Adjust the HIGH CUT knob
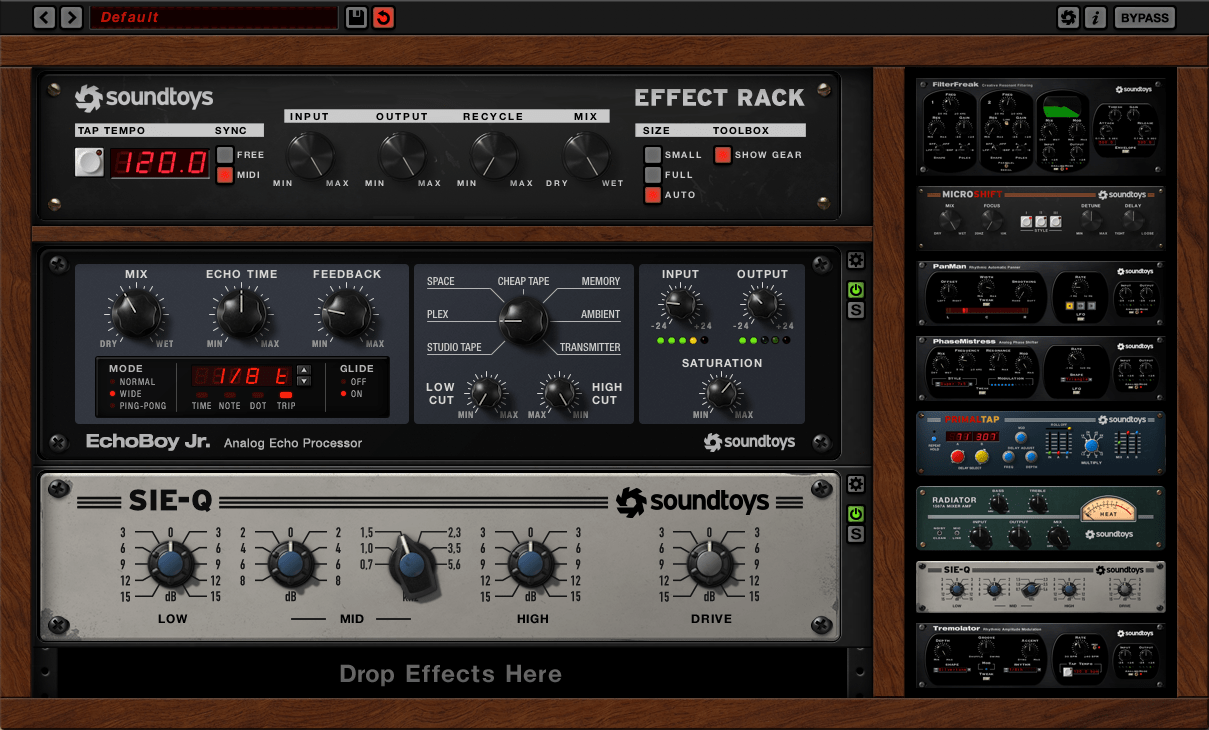The image size is (1209, 730). pos(559,392)
